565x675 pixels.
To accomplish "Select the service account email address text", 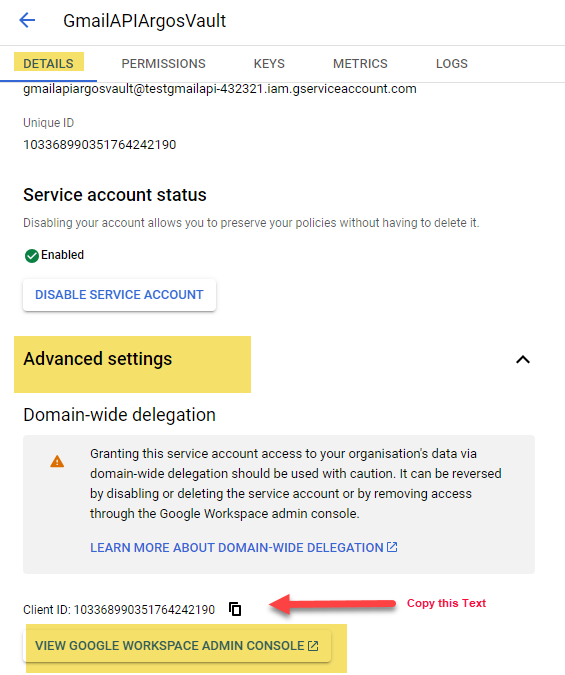I will (x=220, y=89).
